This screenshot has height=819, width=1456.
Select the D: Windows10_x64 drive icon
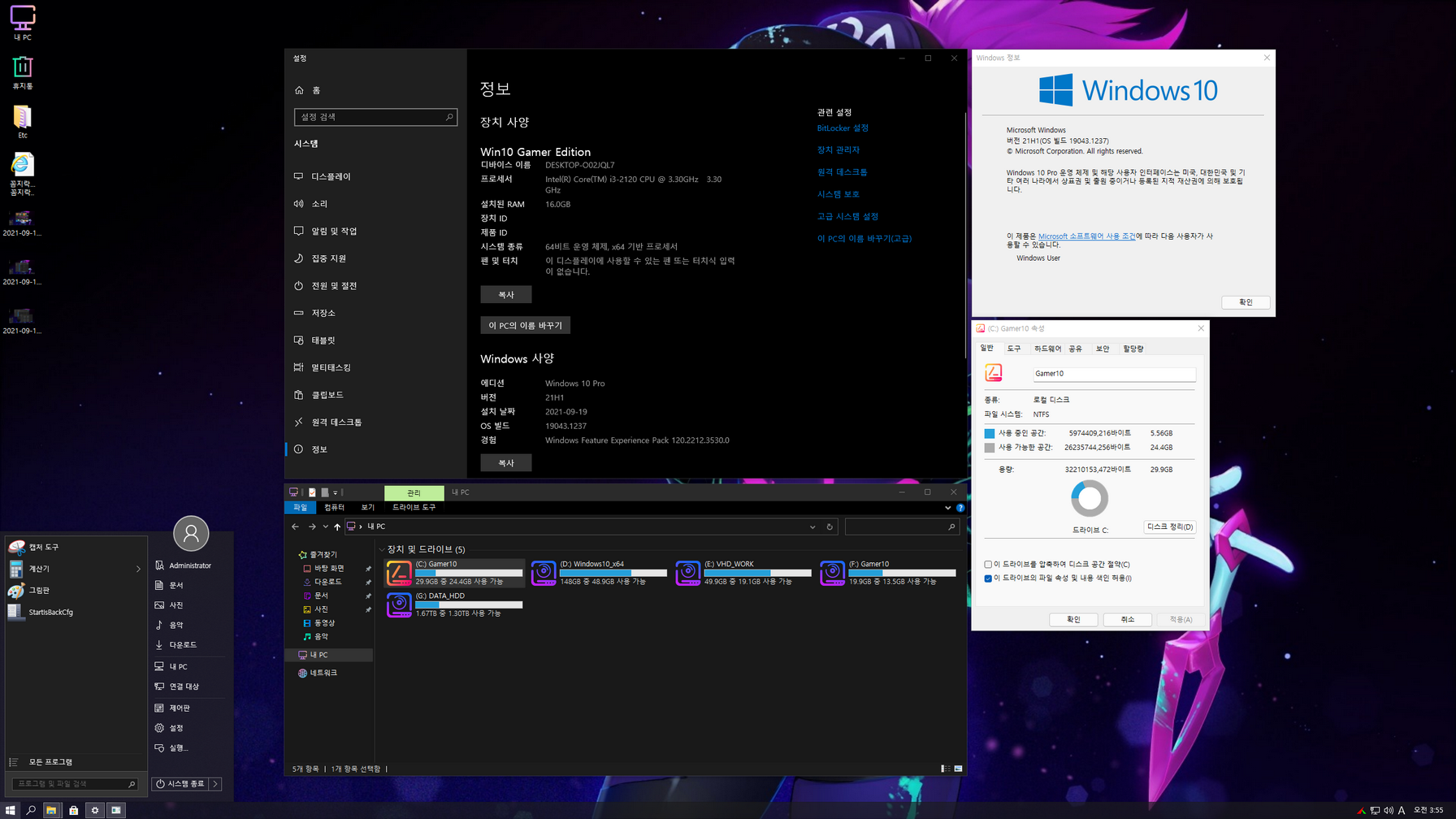point(543,573)
